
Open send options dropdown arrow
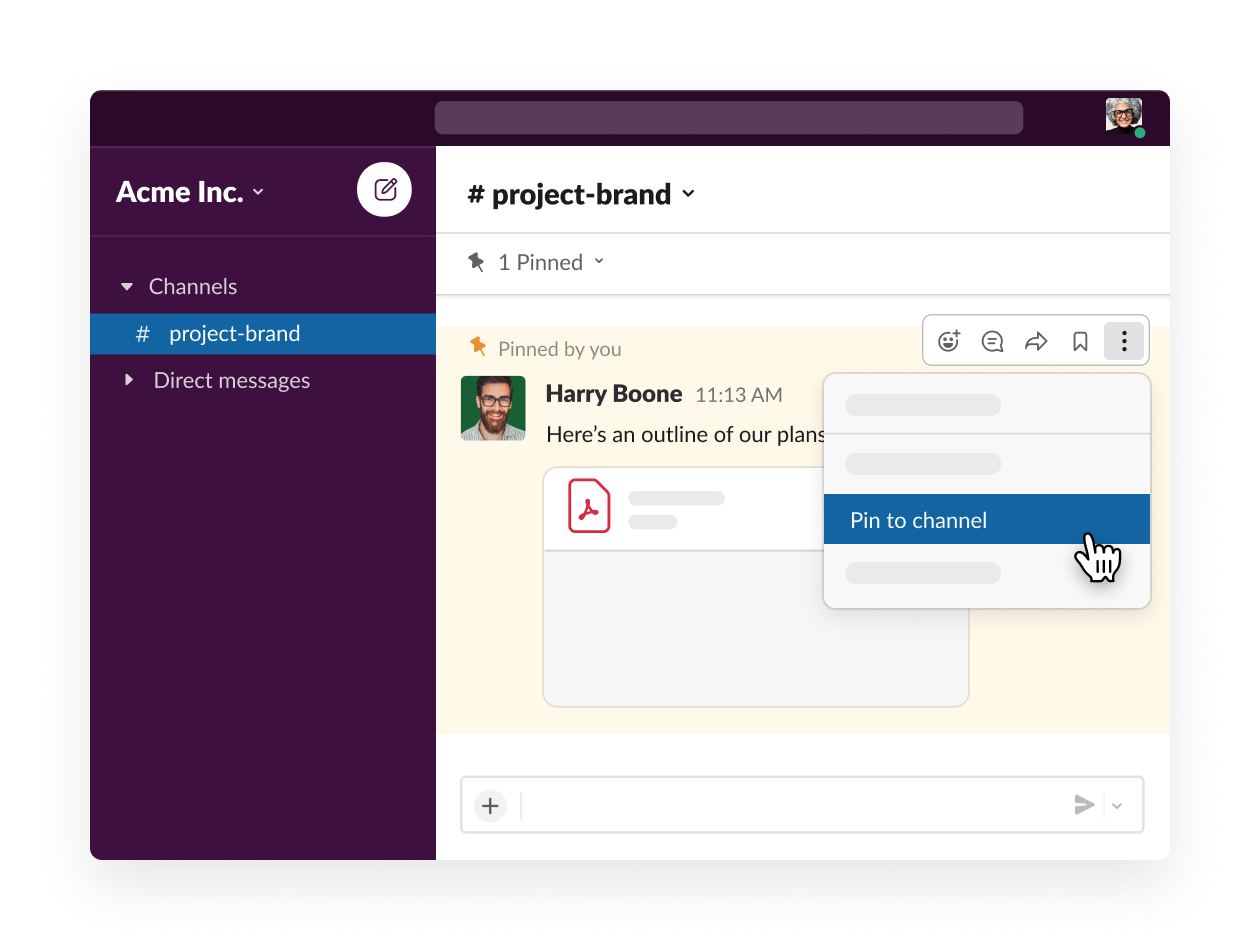point(1118,805)
